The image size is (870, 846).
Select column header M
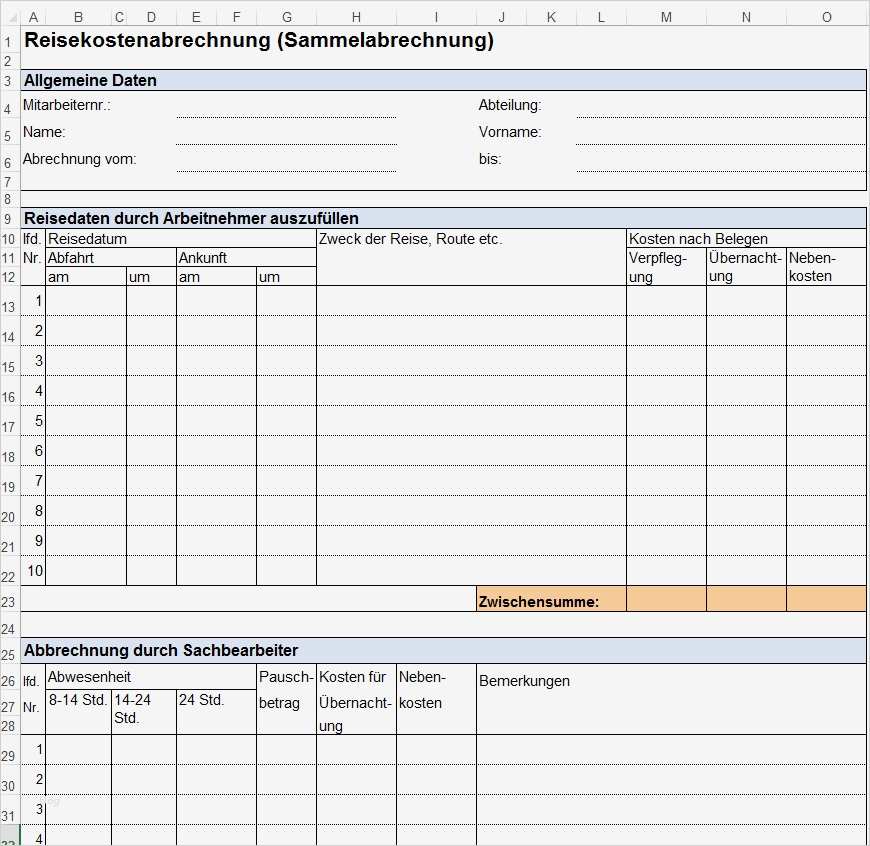tap(665, 16)
